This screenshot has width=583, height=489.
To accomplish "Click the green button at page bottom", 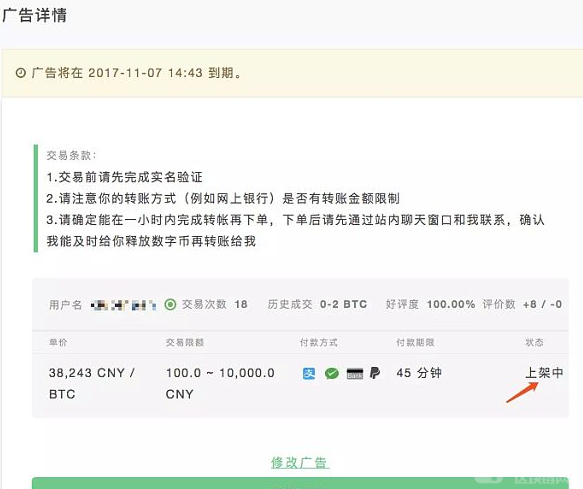I will coord(300,483).
